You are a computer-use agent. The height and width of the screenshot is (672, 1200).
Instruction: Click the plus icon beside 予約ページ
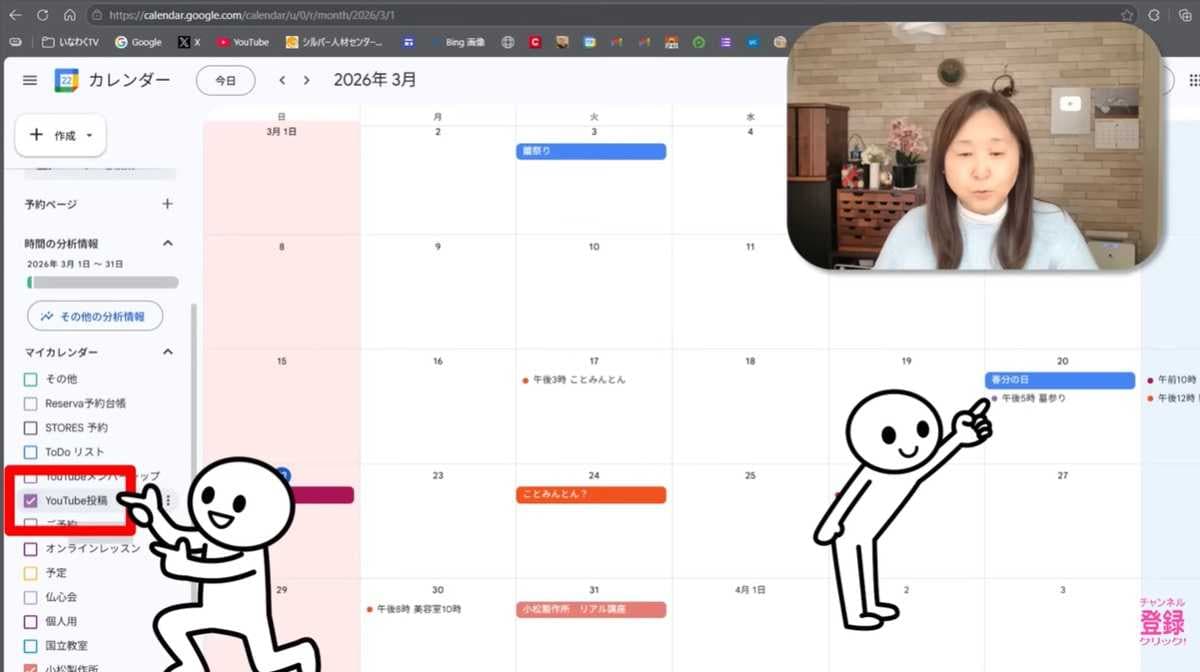click(167, 204)
